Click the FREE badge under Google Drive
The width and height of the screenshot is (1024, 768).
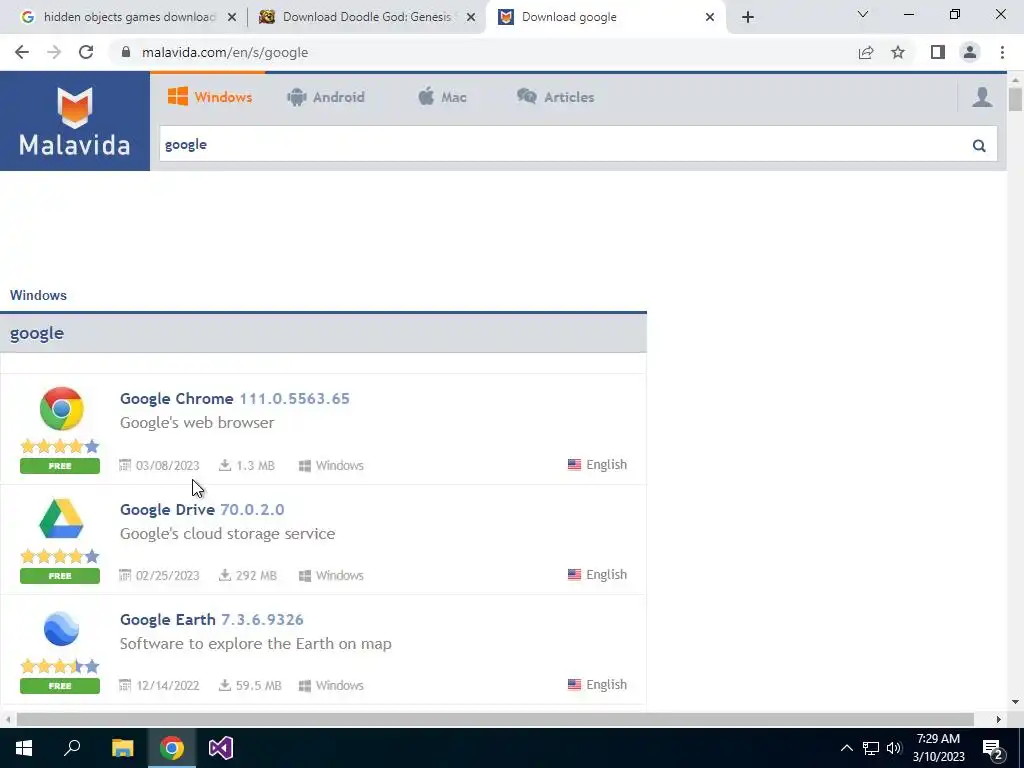coord(60,575)
